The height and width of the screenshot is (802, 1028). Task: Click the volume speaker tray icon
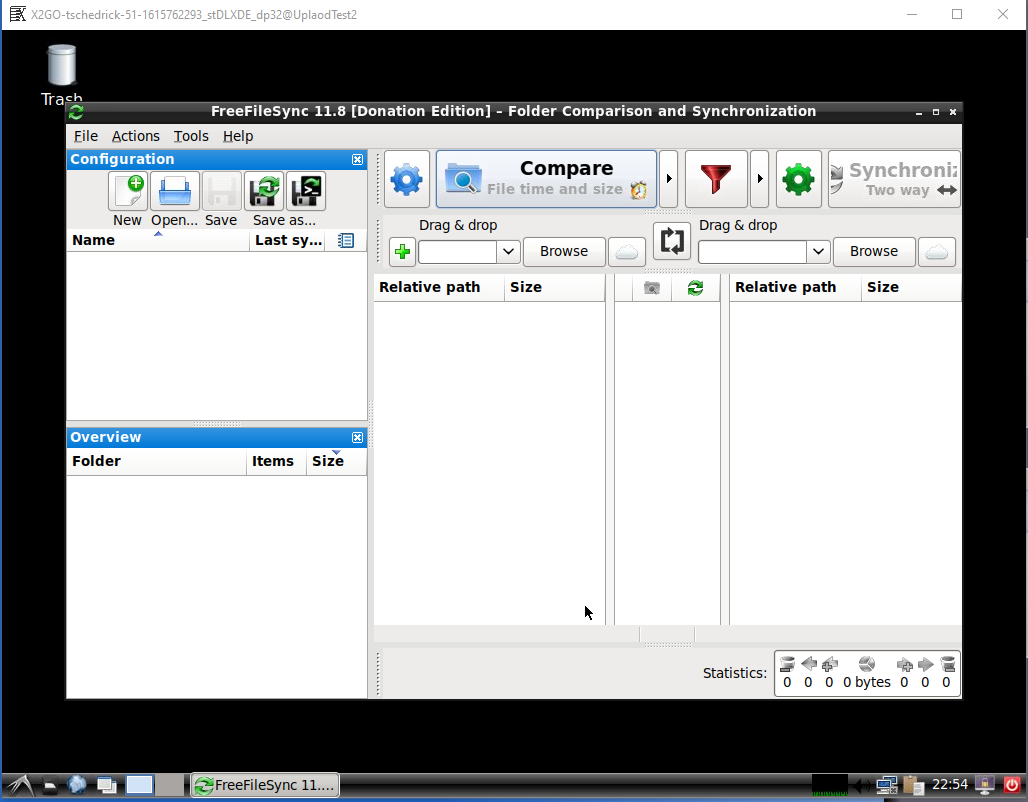[862, 785]
